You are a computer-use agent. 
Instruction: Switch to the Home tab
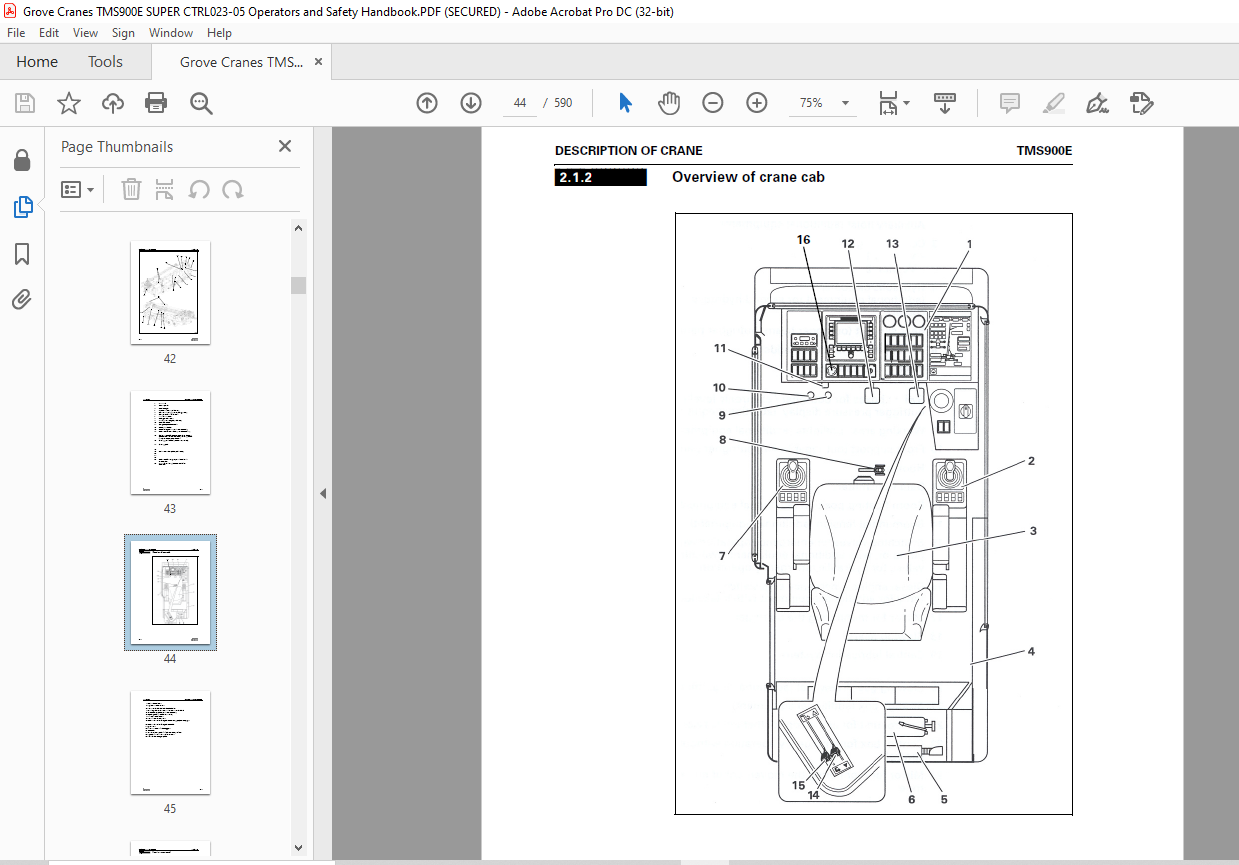[37, 62]
